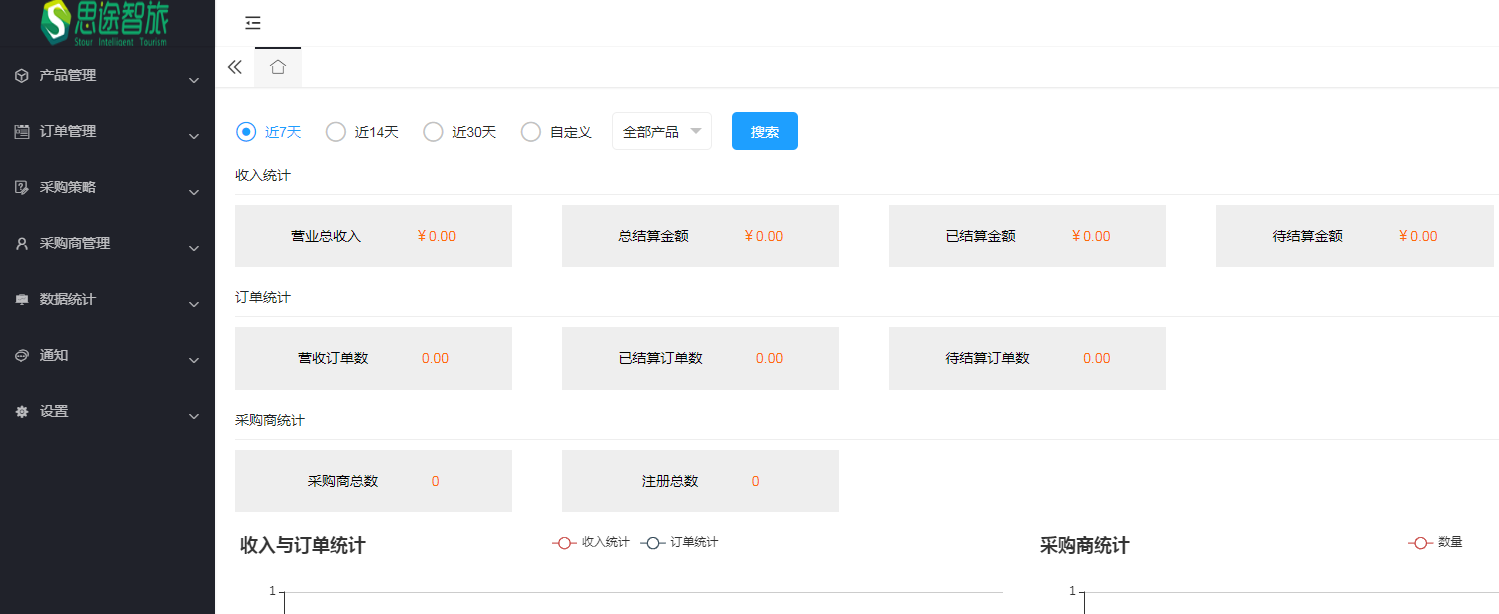The image size is (1499, 614).
Task: Click the 采购策略 sidebar icon
Action: pos(22,188)
